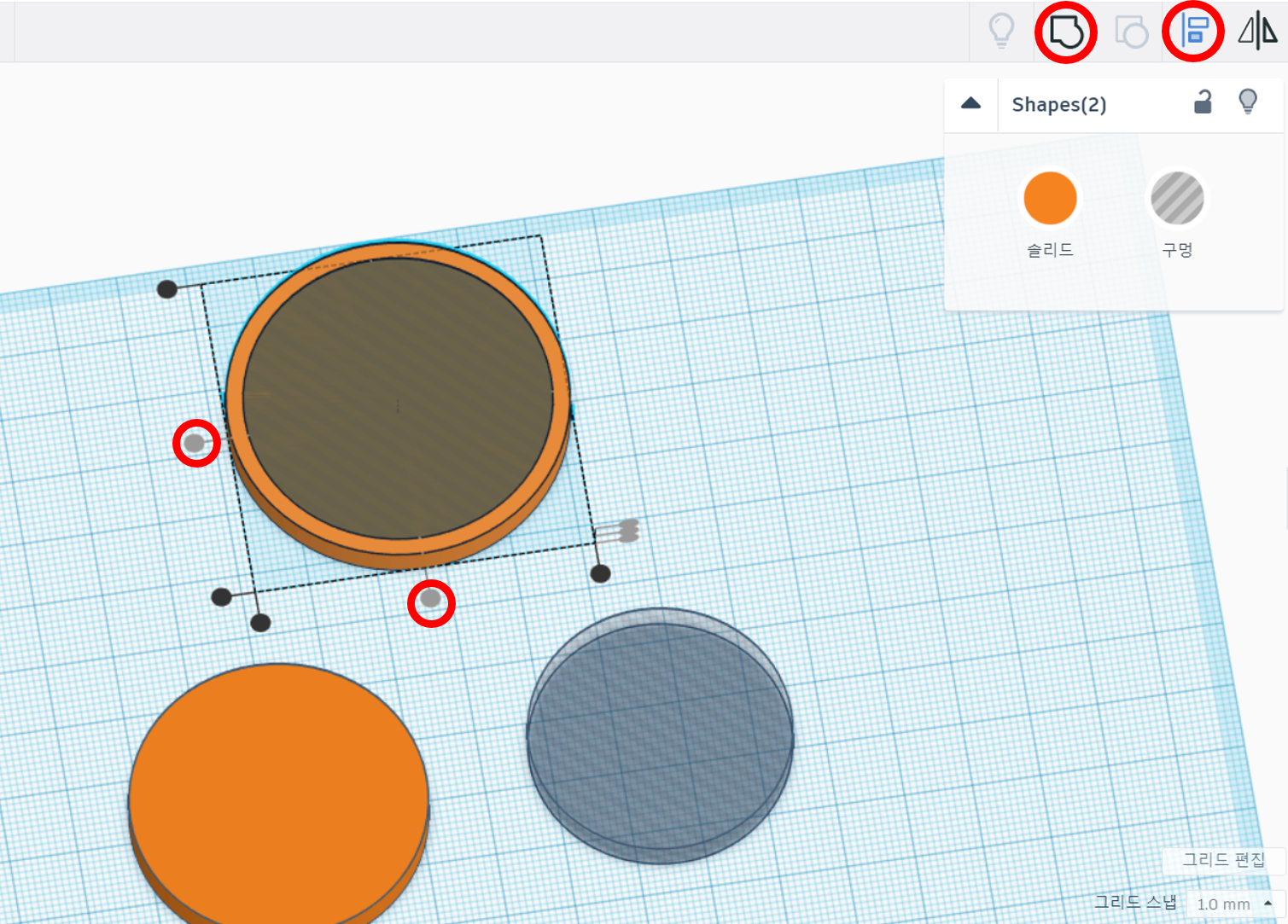
Task: Collapse the Shapes inspector panel
Action: (x=970, y=102)
